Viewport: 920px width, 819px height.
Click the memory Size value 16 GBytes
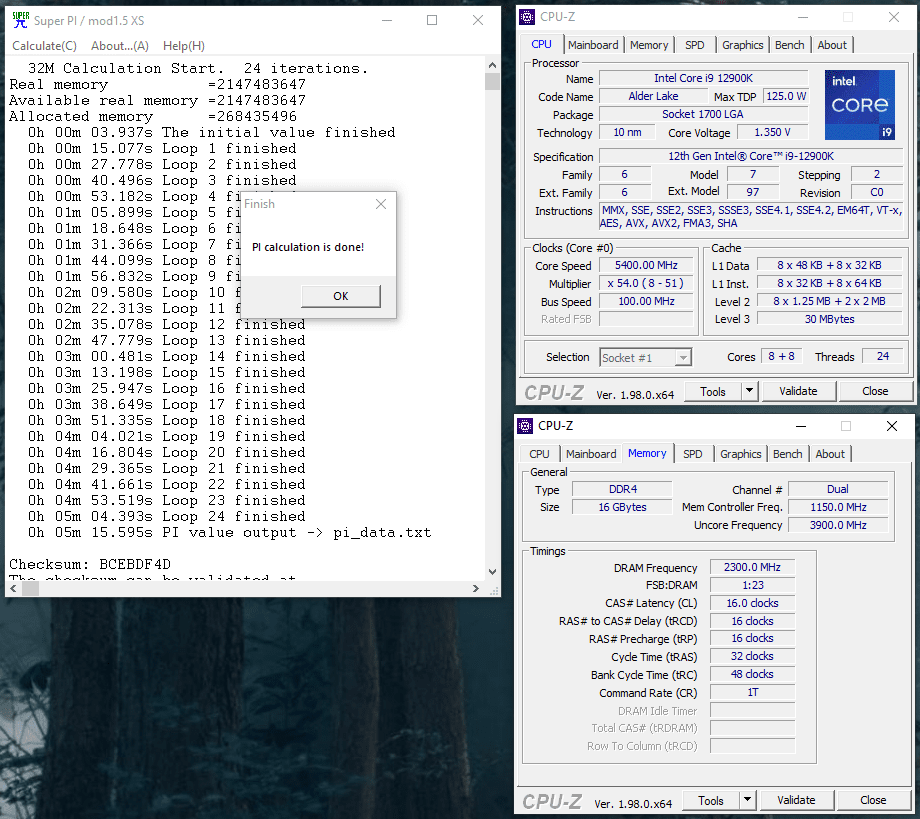pyautogui.click(x=623, y=507)
